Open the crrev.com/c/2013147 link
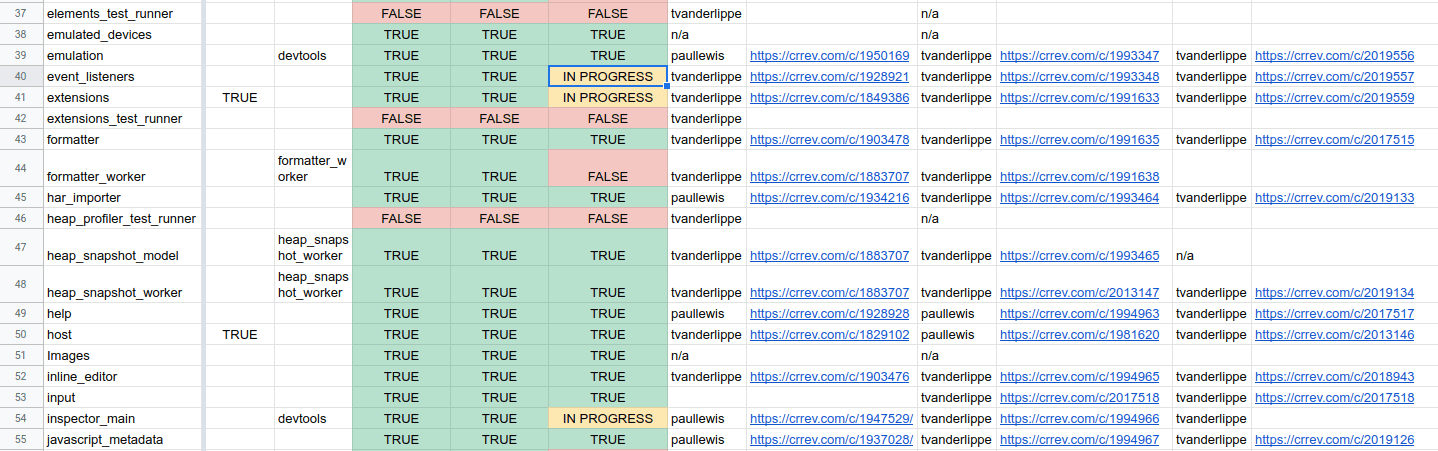Viewport: 1438px width, 451px height. 1080,293
